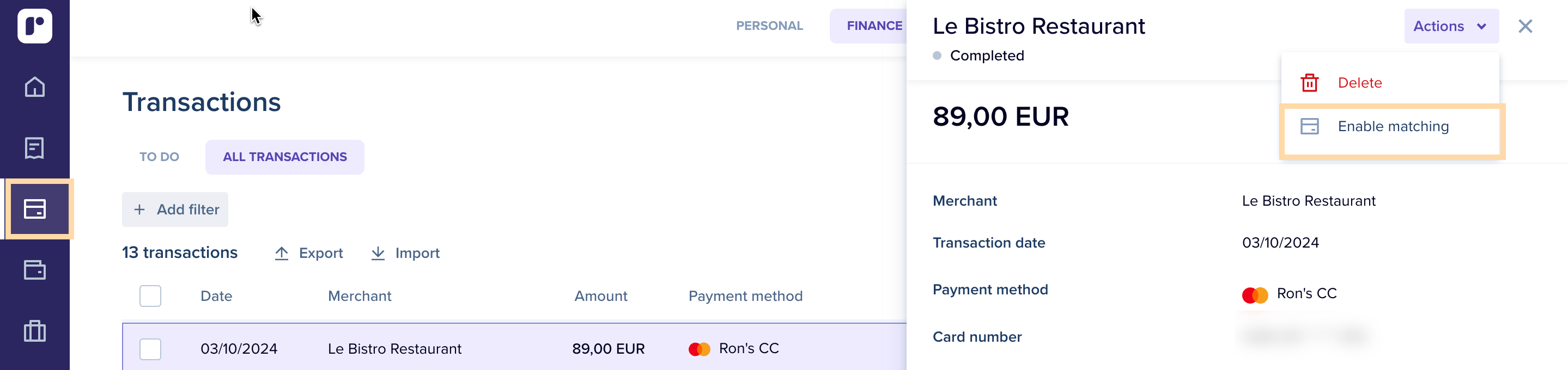1568x370 pixels.
Task: Click the Import download arrow icon
Action: pos(378,254)
